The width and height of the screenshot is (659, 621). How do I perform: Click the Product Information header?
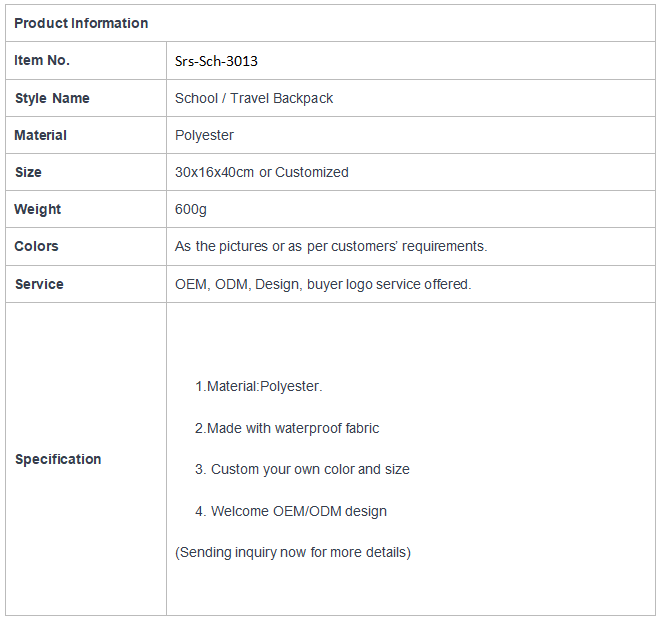[x=81, y=23]
